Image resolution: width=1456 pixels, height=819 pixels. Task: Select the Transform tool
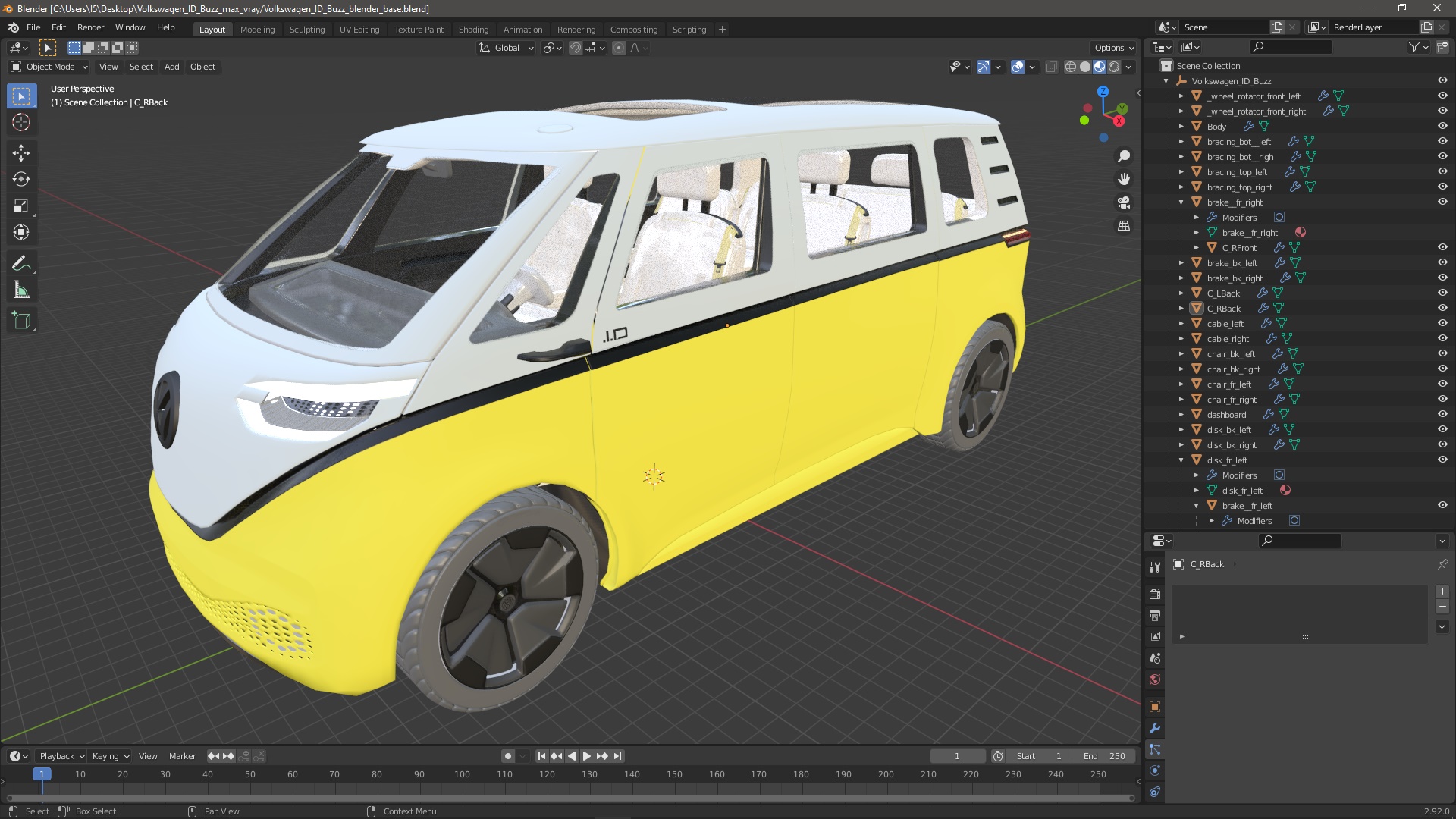point(21,233)
